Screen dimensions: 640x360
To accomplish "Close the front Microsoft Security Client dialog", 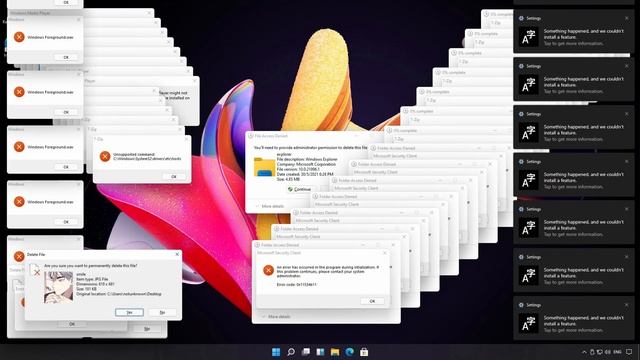I will (x=384, y=253).
